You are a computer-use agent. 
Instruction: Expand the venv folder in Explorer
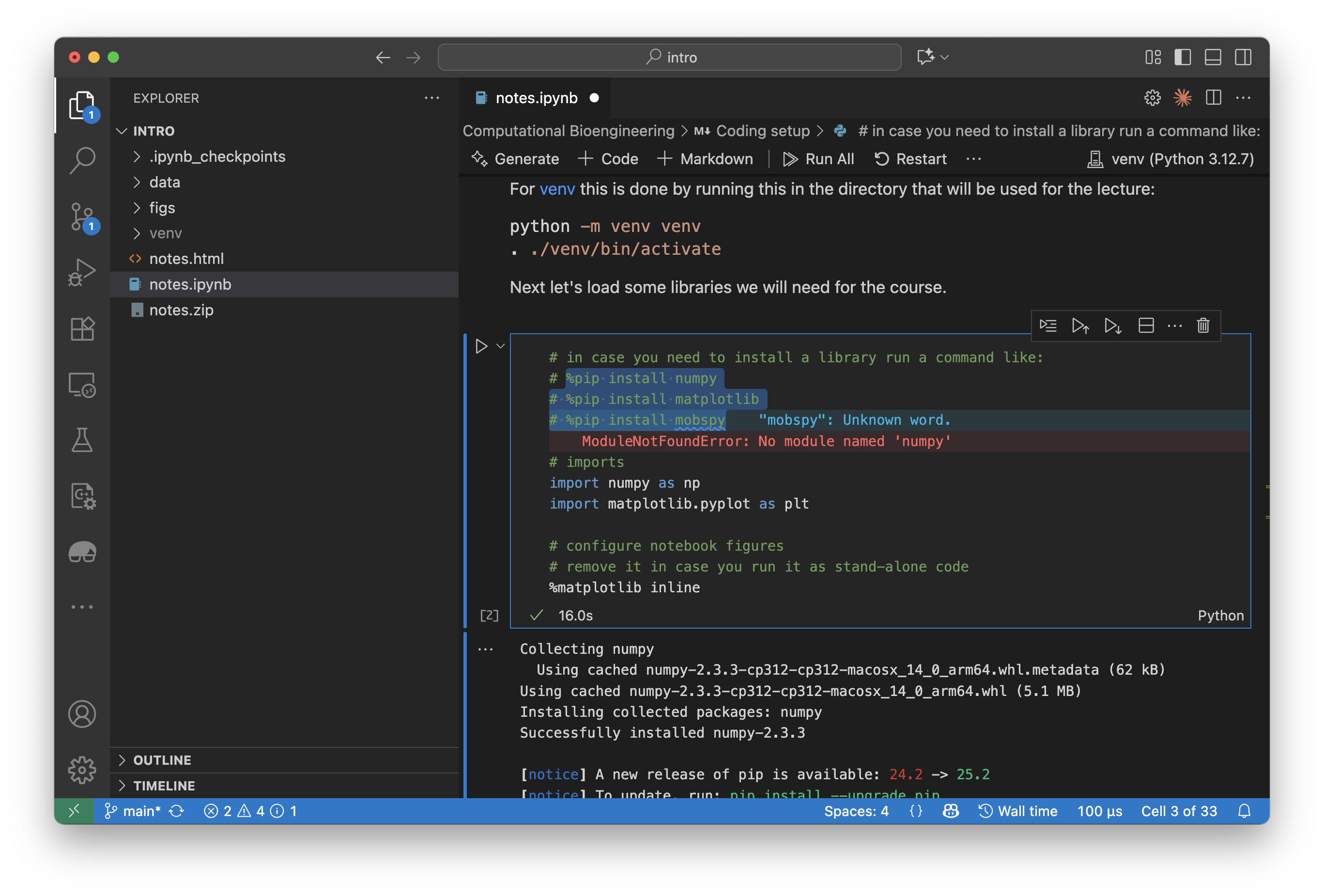[165, 233]
